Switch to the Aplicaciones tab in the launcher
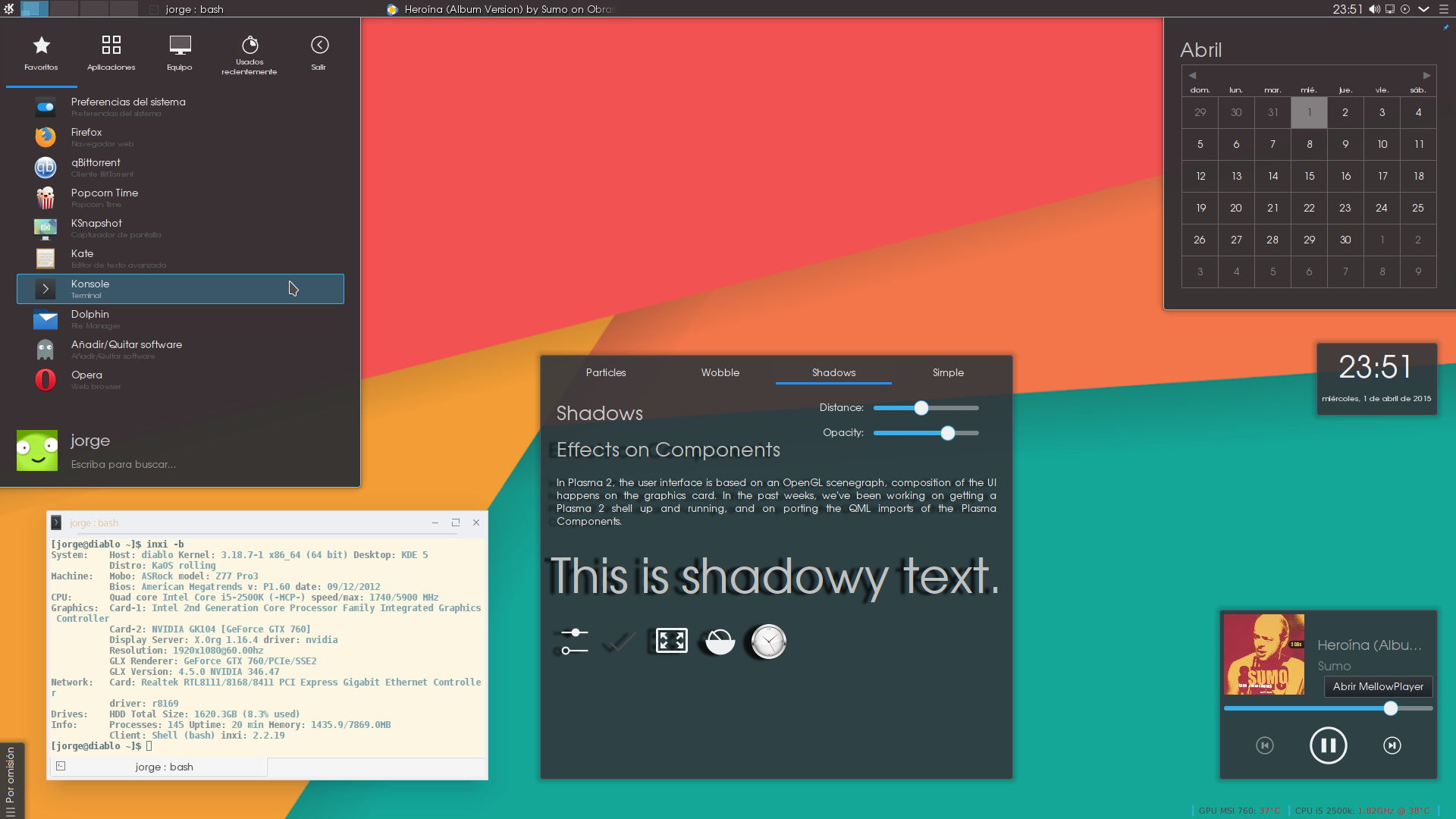This screenshot has width=1456, height=819. pyautogui.click(x=111, y=53)
